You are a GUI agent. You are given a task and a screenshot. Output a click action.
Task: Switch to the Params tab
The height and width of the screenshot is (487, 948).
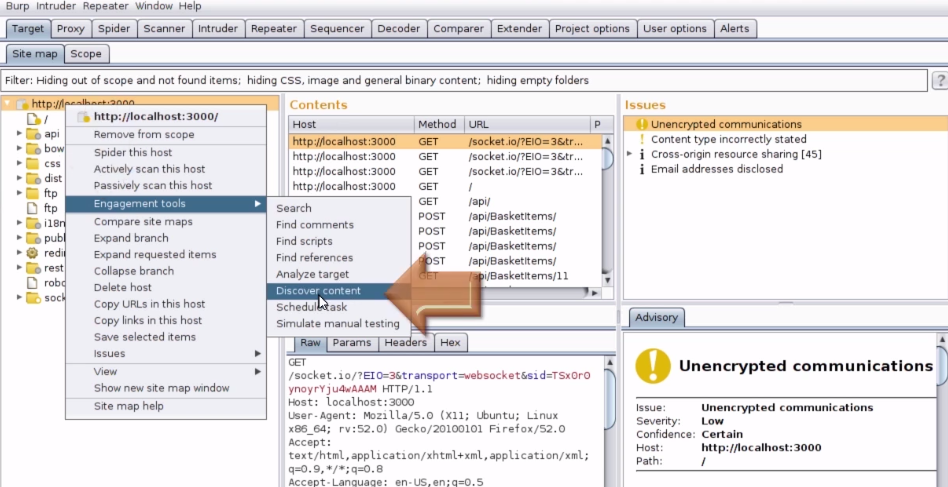352,343
